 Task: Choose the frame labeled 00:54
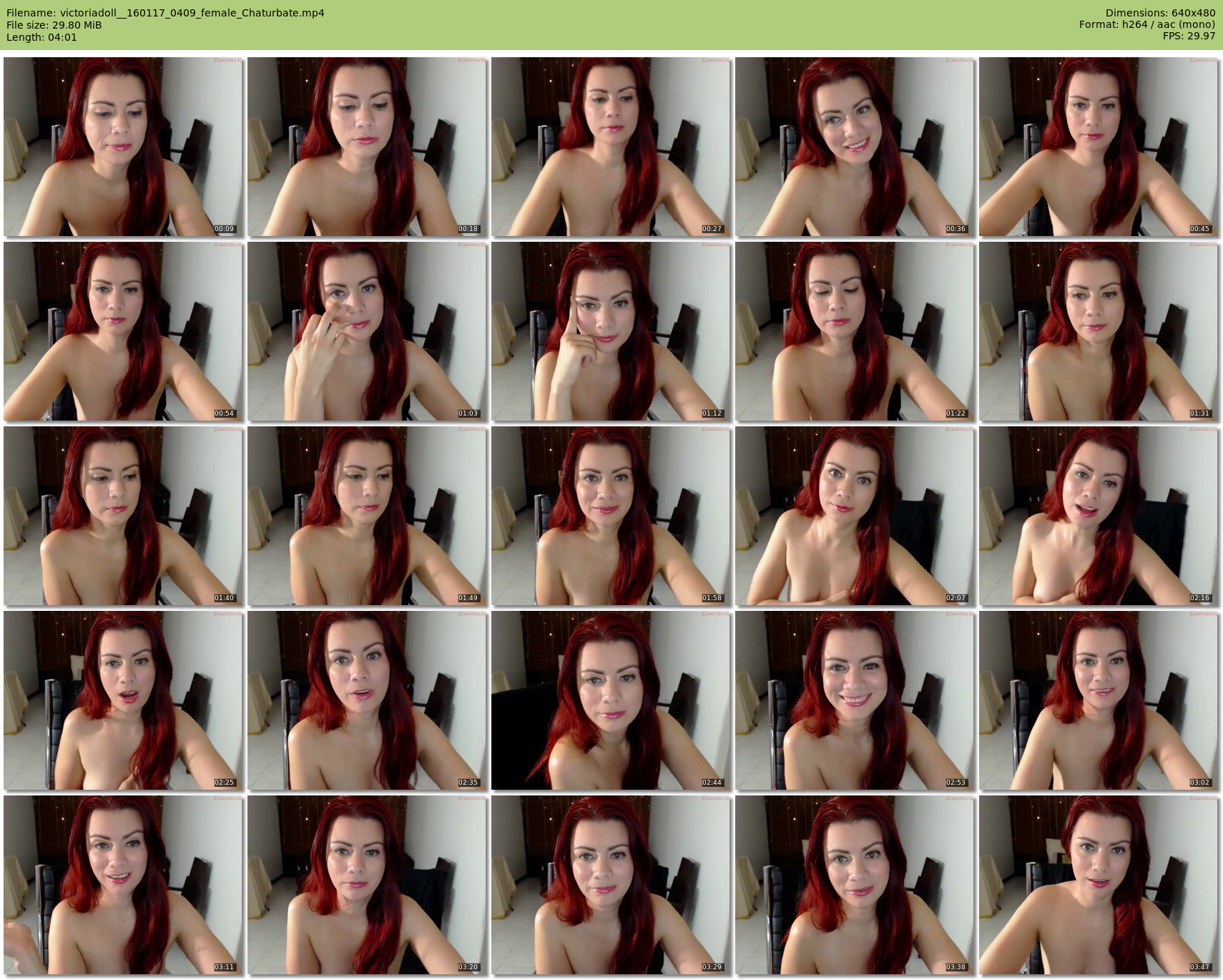pos(123,331)
